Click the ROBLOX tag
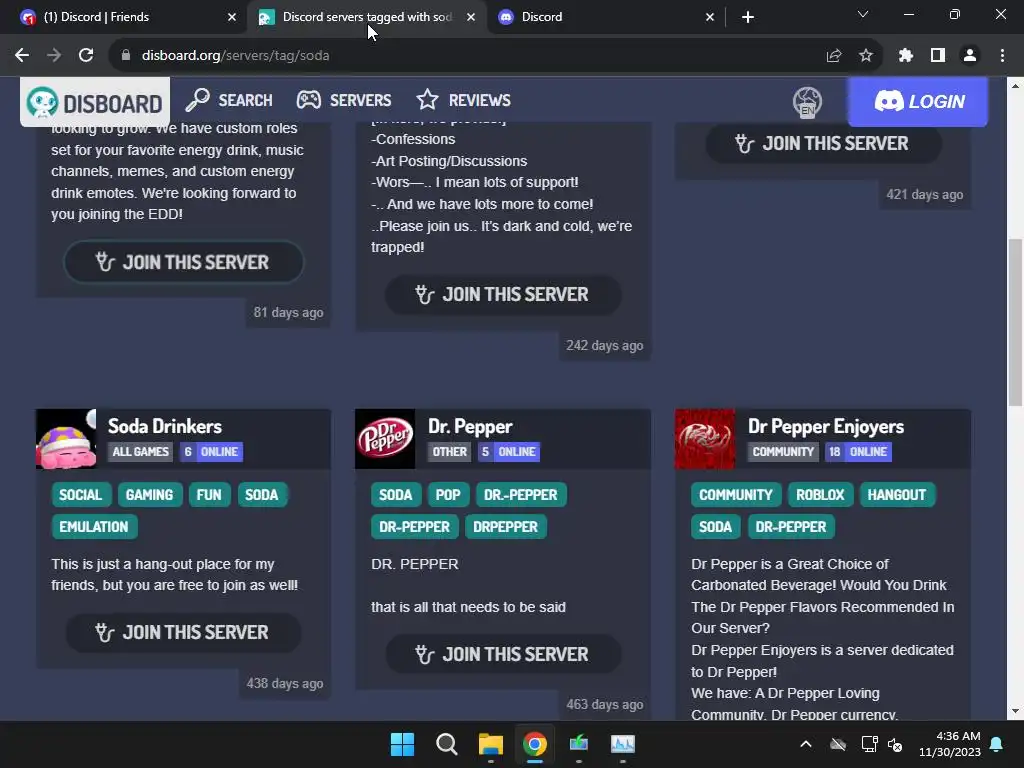The height and width of the screenshot is (768, 1024). (x=820, y=495)
